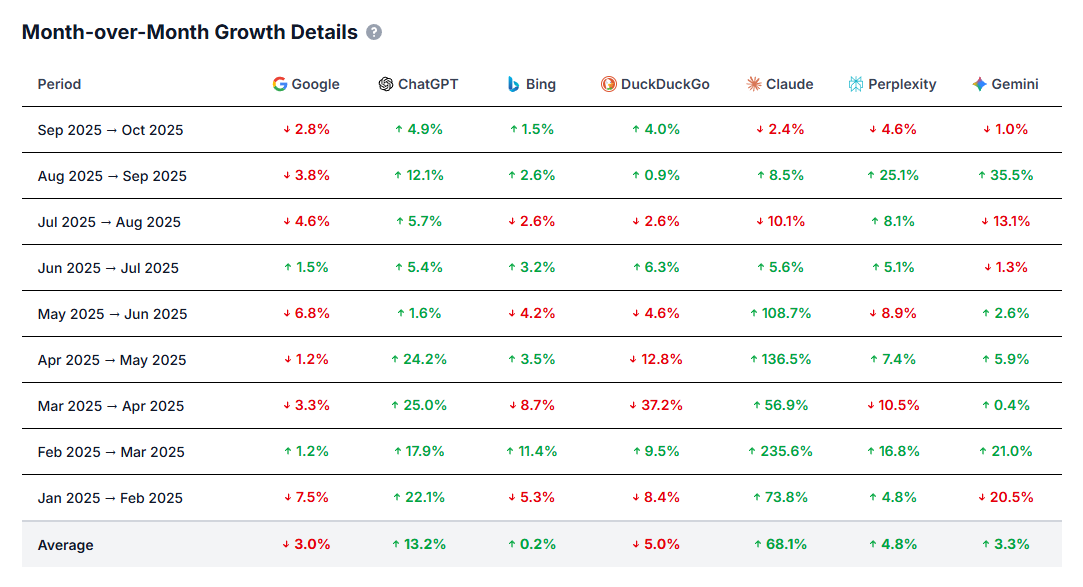Click the Google logo icon in header
1083x587 pixels.
(280, 84)
